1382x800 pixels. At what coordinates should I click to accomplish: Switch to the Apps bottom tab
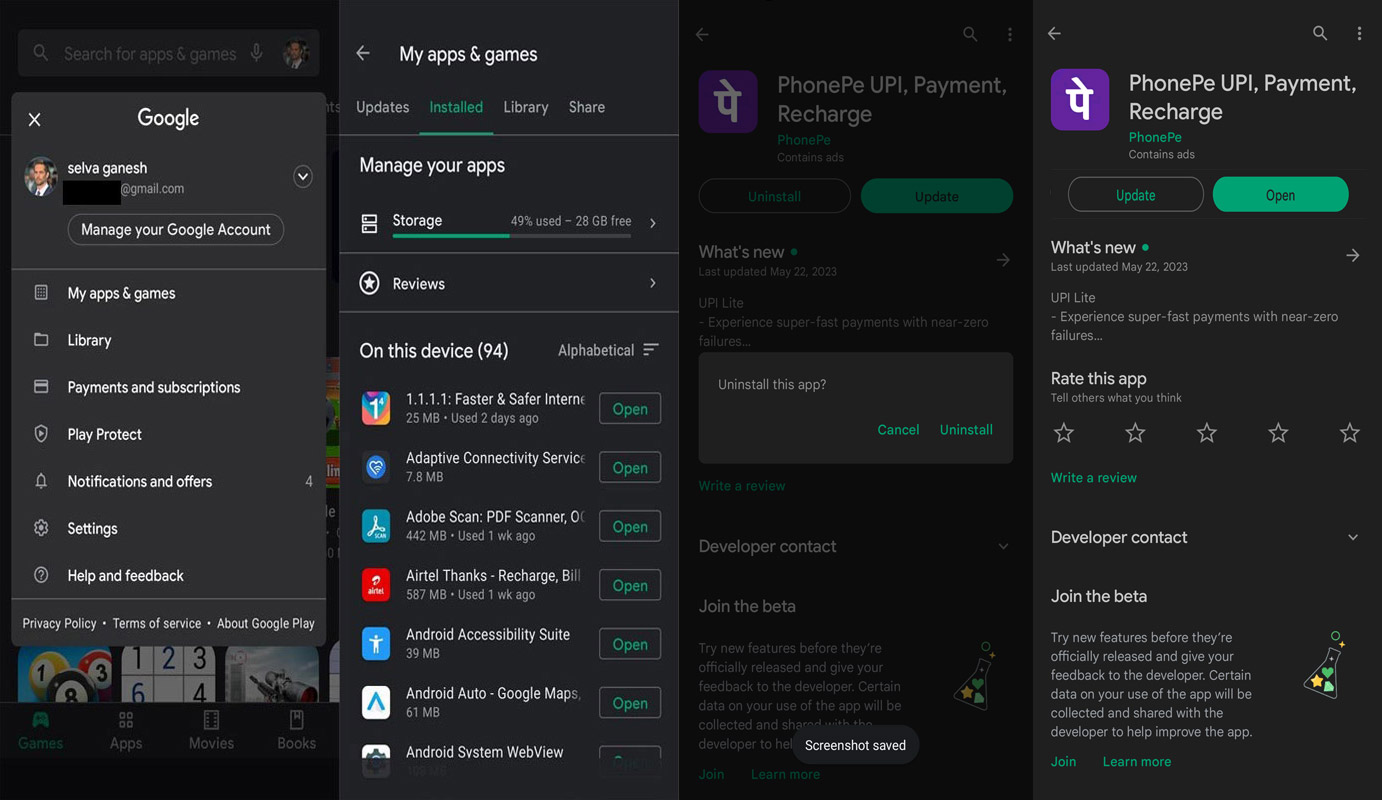[x=126, y=731]
